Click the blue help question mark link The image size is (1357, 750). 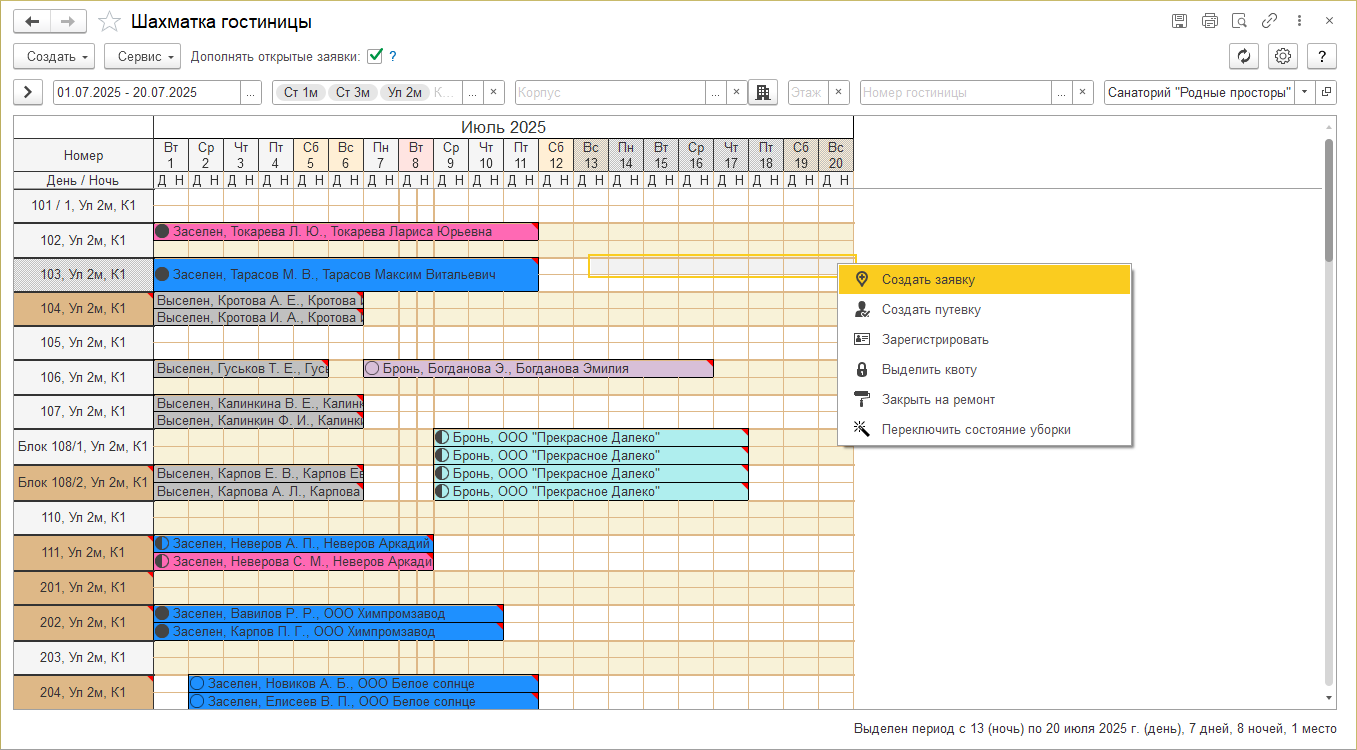click(393, 57)
